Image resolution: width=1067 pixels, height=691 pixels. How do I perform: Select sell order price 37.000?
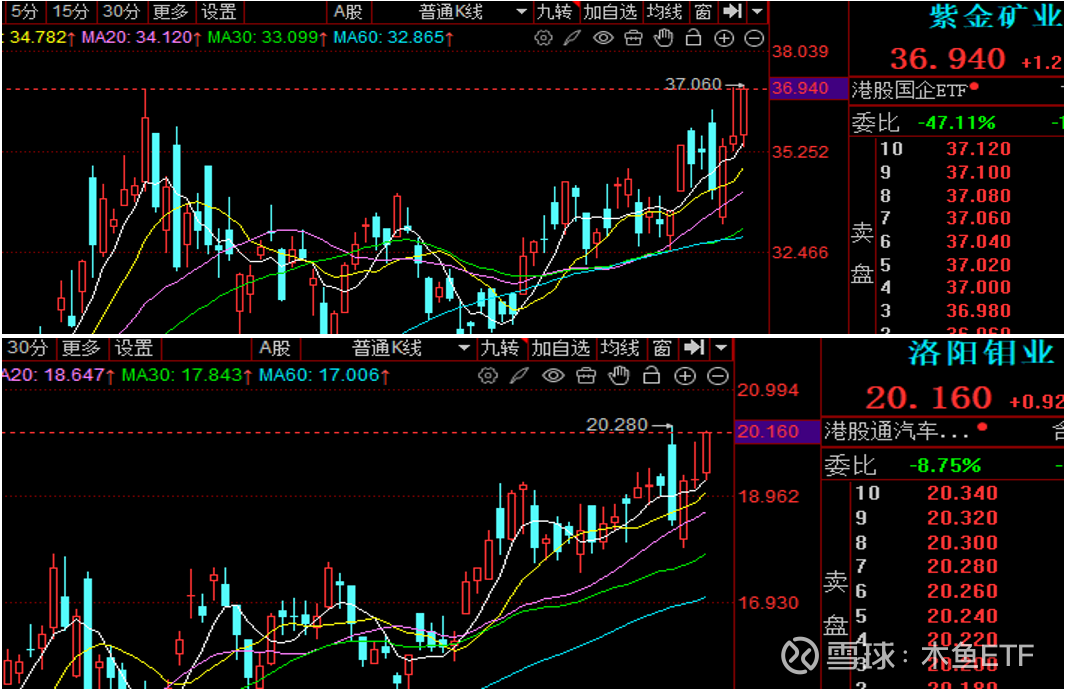(x=978, y=287)
